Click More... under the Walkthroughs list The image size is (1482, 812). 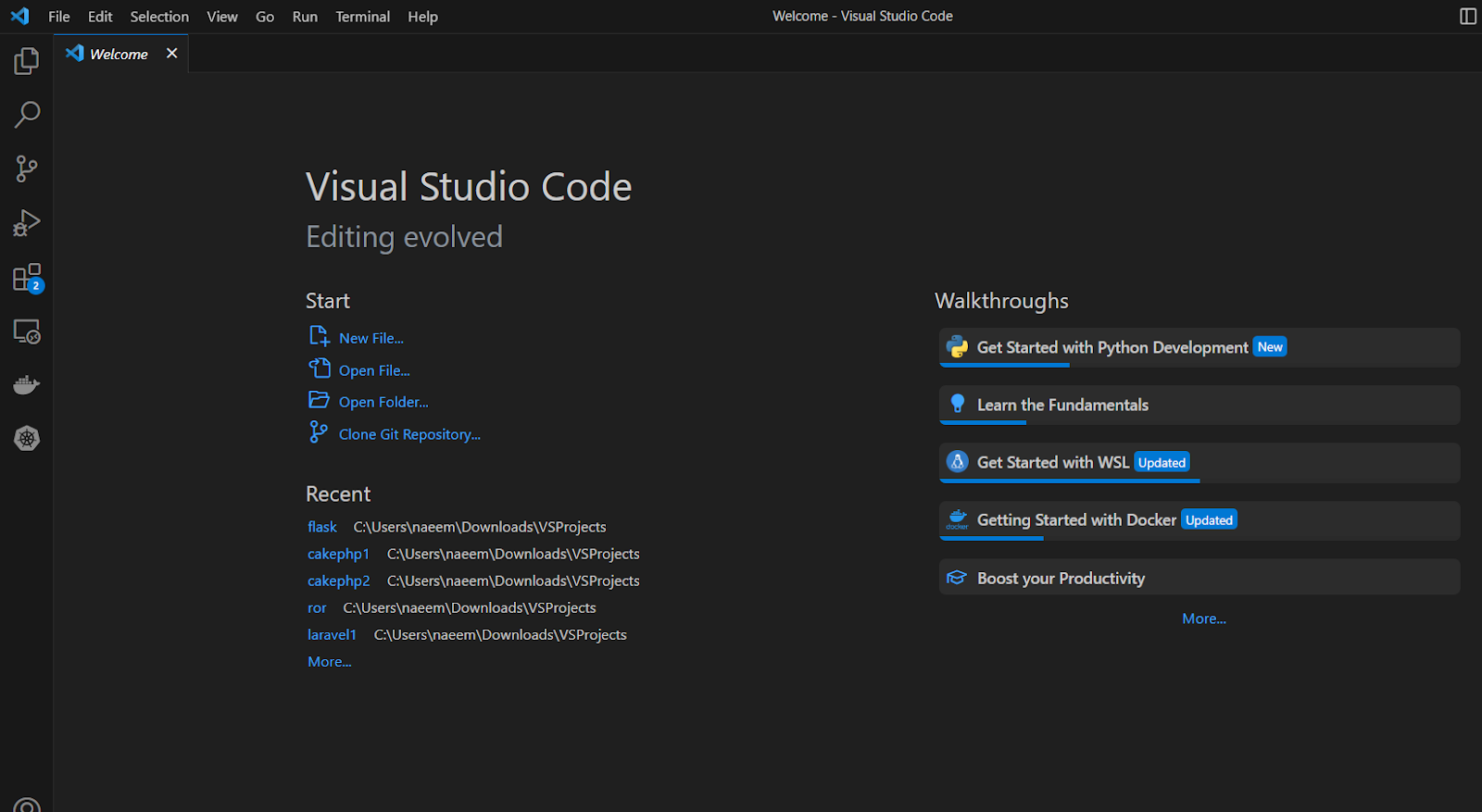pos(1204,618)
